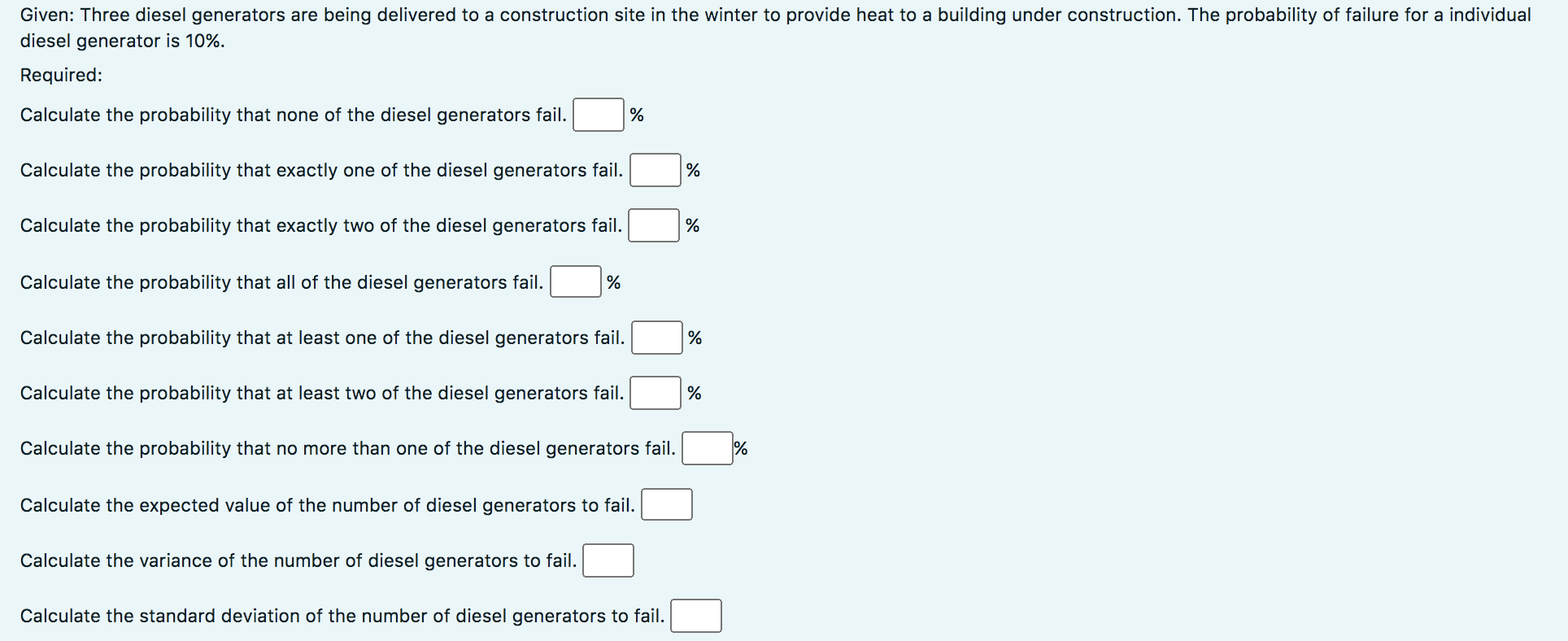Click the percent sign beside exactly two answer

[692, 225]
